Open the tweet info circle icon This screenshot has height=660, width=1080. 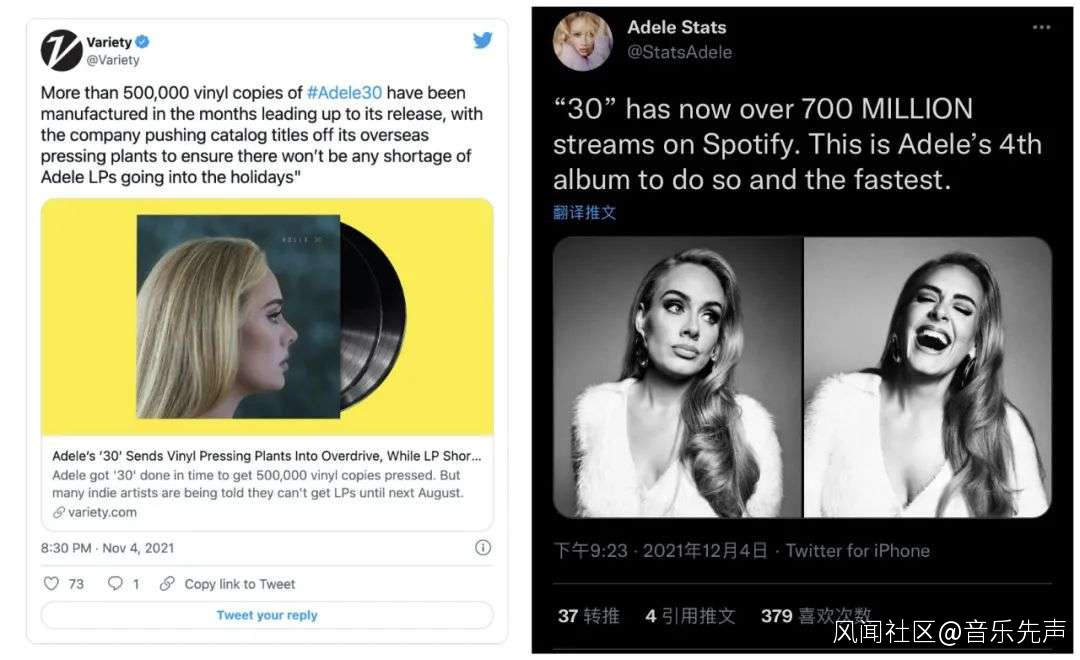pyautogui.click(x=482, y=547)
